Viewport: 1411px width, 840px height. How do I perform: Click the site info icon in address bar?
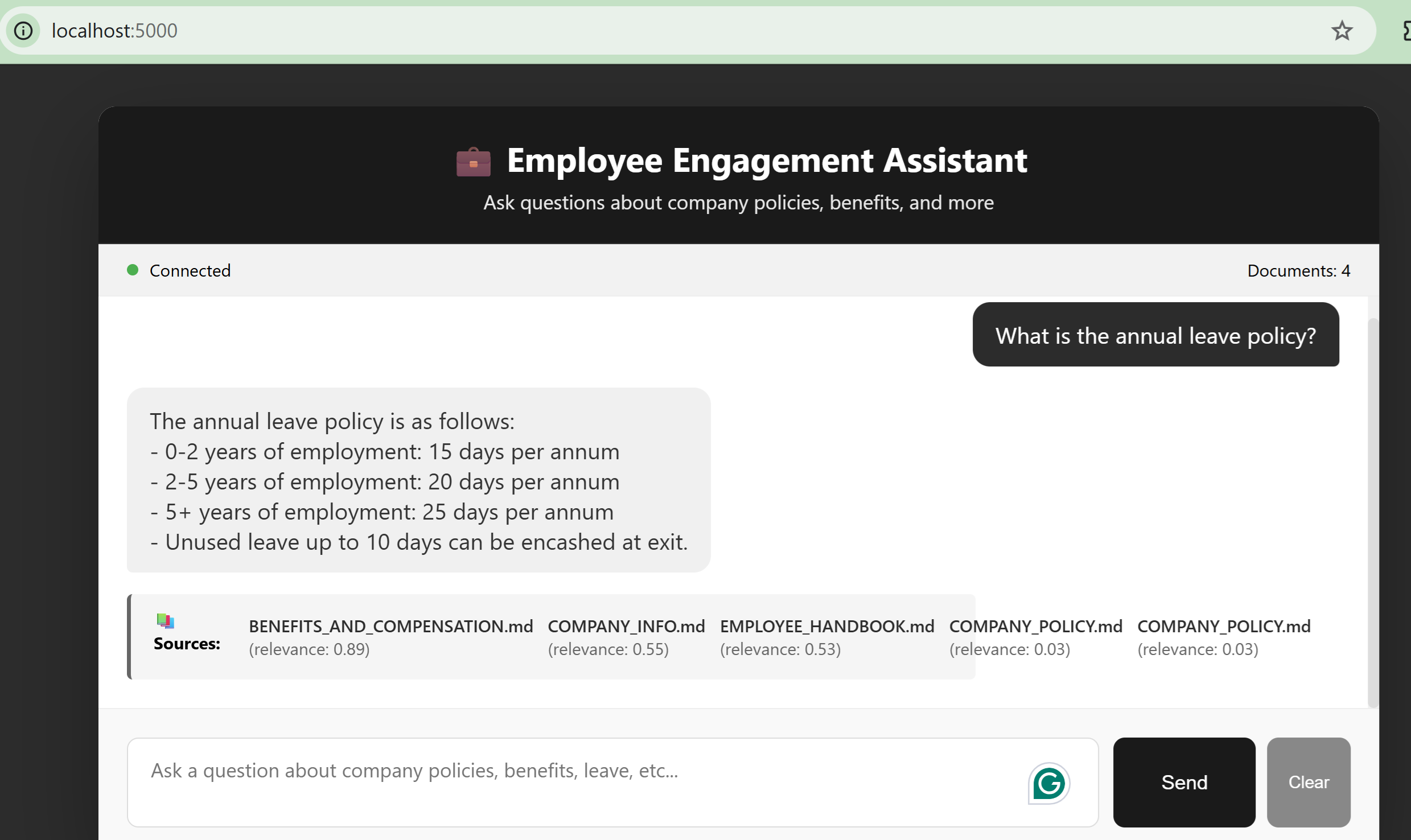[23, 31]
